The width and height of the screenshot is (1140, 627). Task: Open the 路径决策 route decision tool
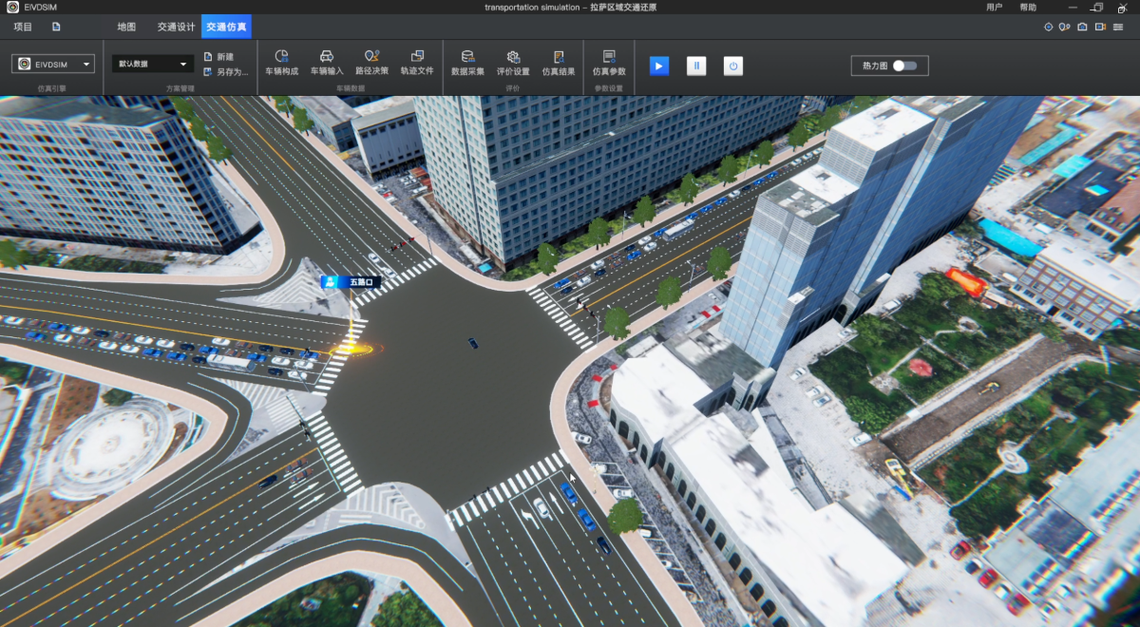(x=372, y=63)
